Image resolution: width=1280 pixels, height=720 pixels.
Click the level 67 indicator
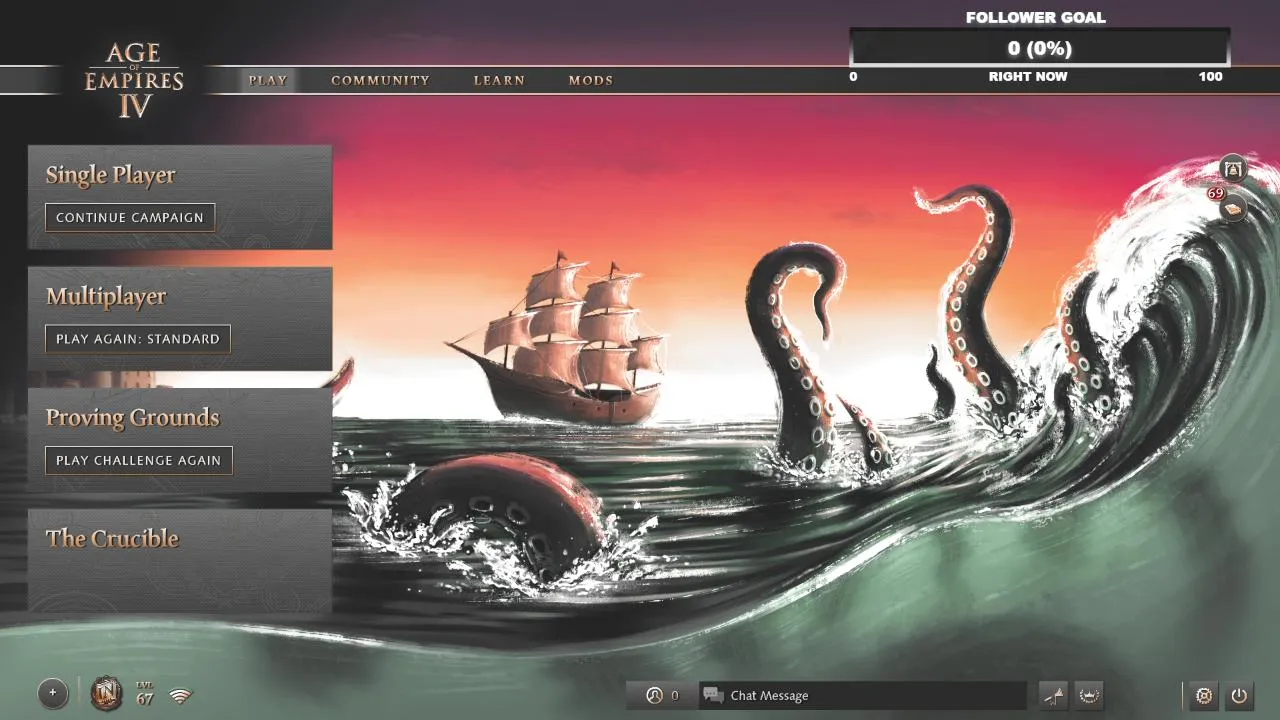pyautogui.click(x=145, y=694)
